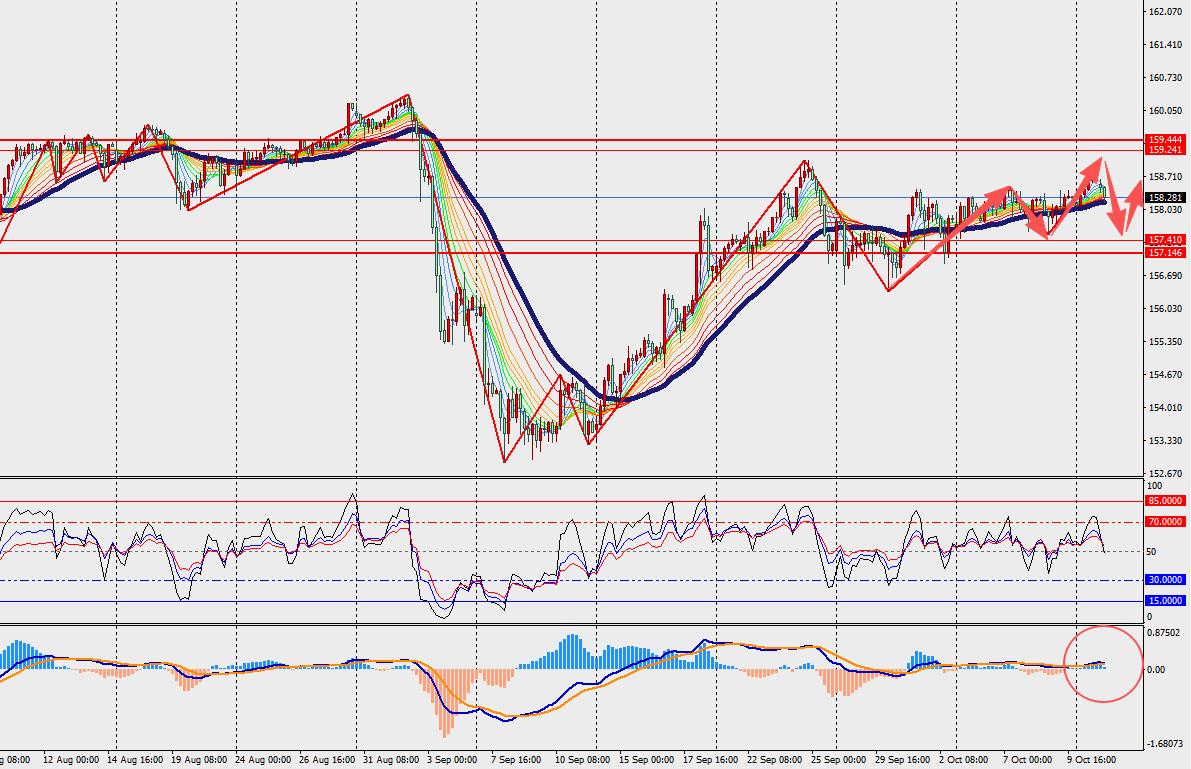The image size is (1191, 769).
Task: Select the 3 Sep 00:00 time label
Action: (452, 760)
